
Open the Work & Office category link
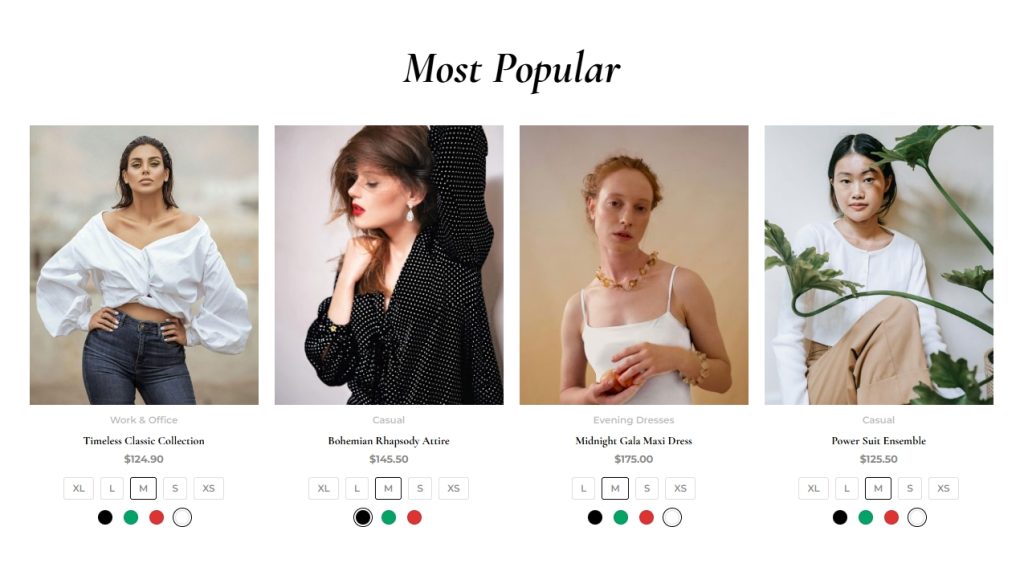(144, 420)
